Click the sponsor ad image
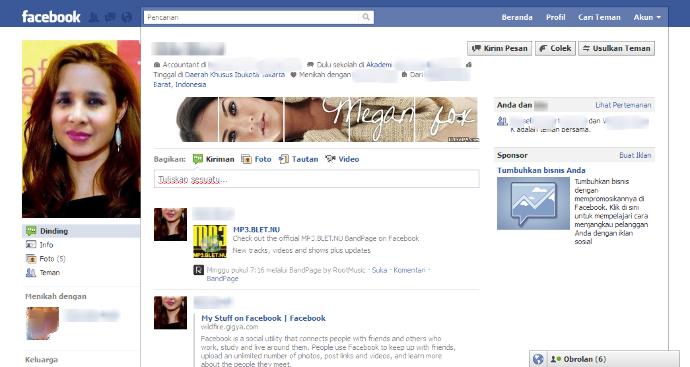The image size is (690, 367). tap(533, 203)
